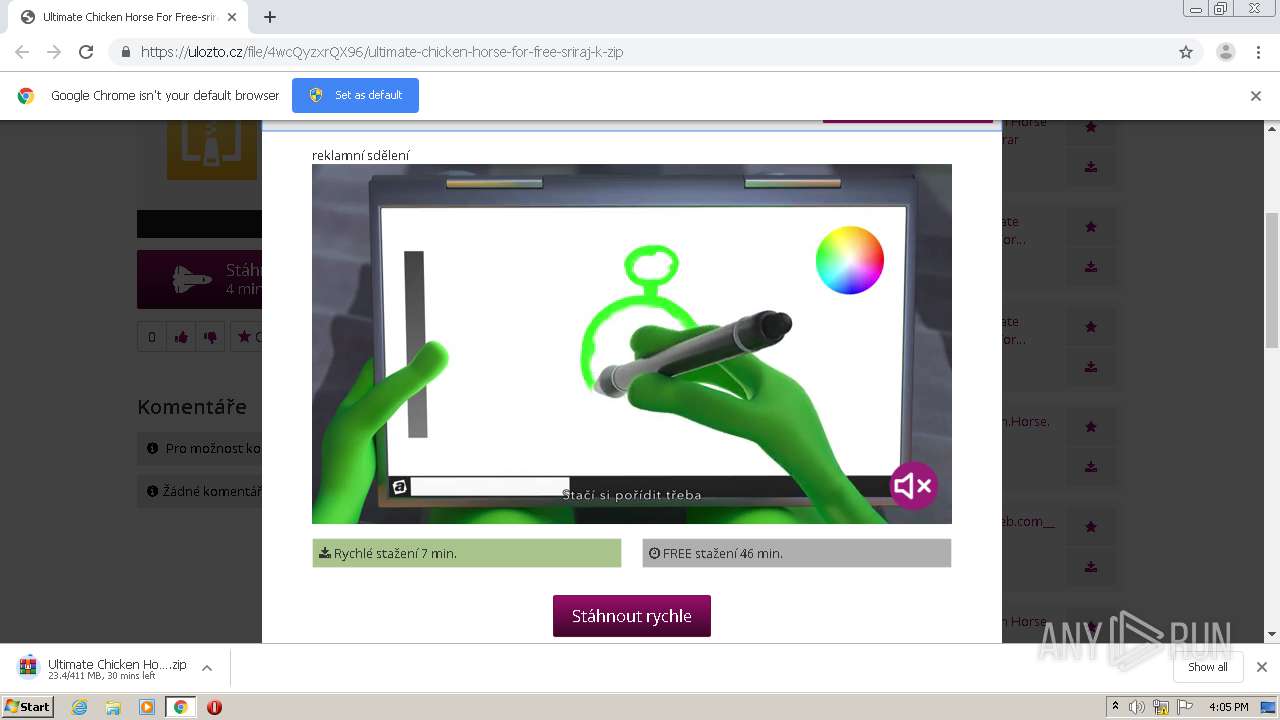
Task: Open the Windows Start menu
Action: point(28,707)
